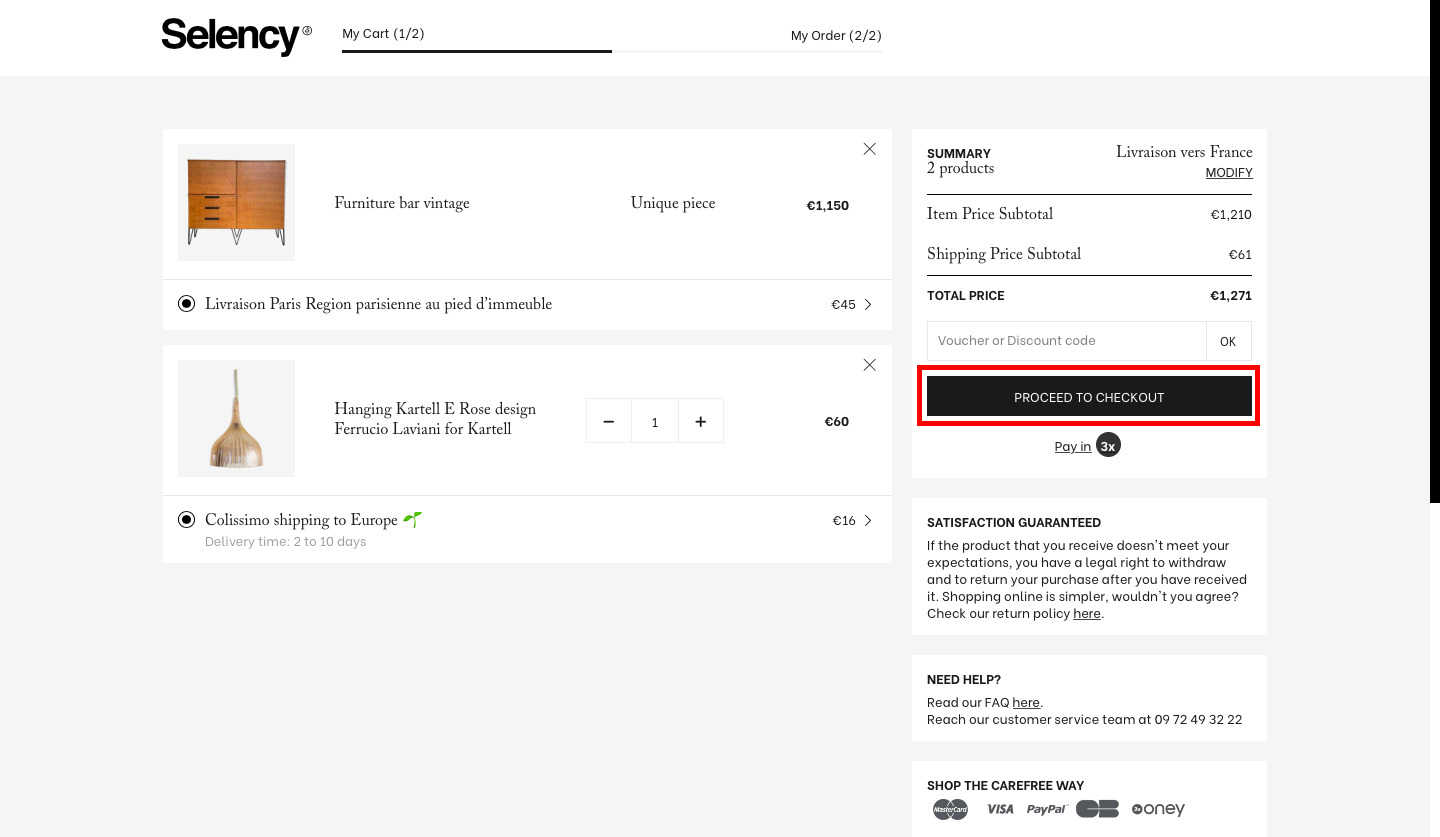This screenshot has height=837, width=1440.
Task: Click customer service number 09 72 49 32 22
Action: point(1198,720)
